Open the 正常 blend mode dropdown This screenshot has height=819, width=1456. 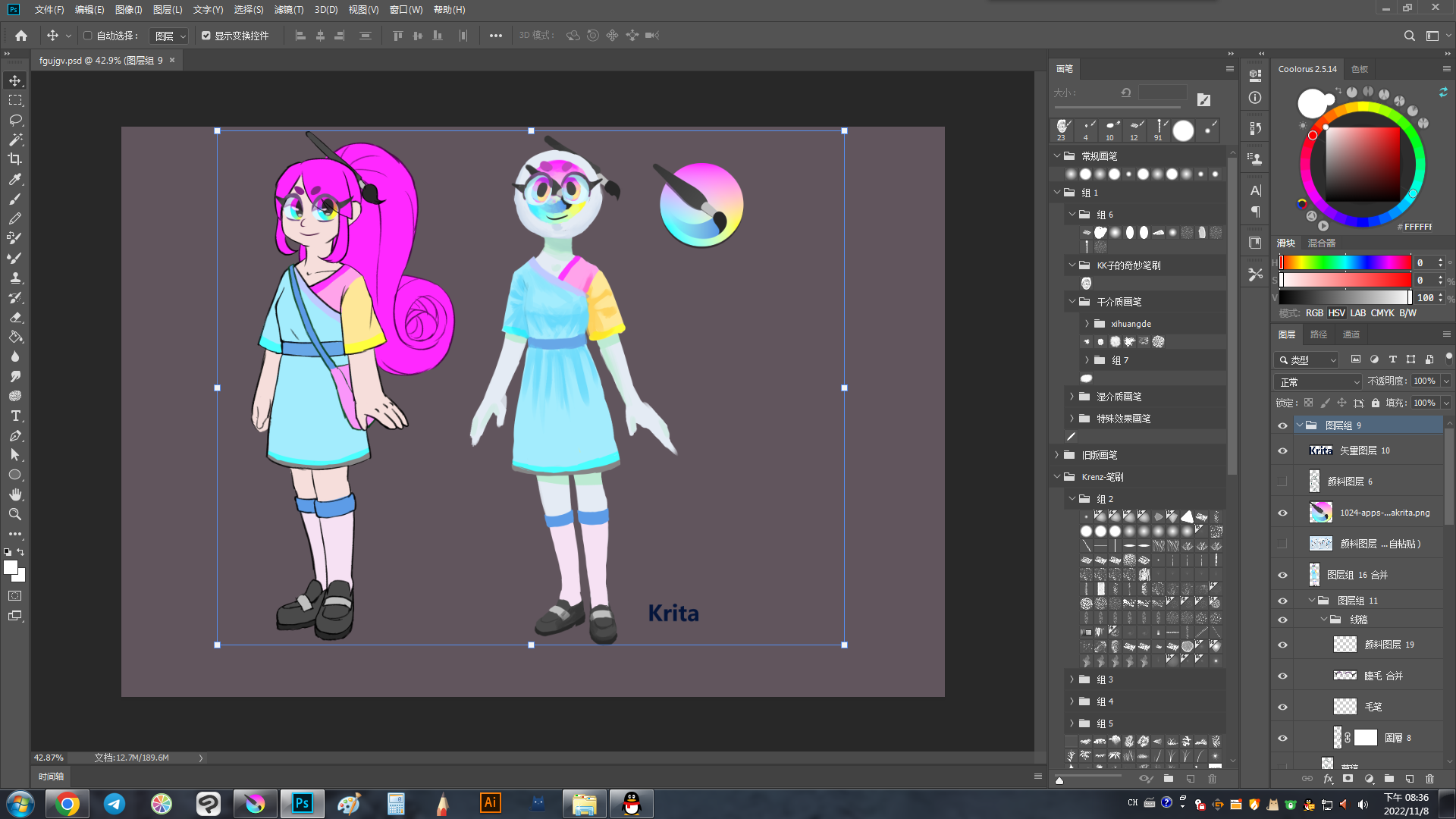pos(1318,381)
